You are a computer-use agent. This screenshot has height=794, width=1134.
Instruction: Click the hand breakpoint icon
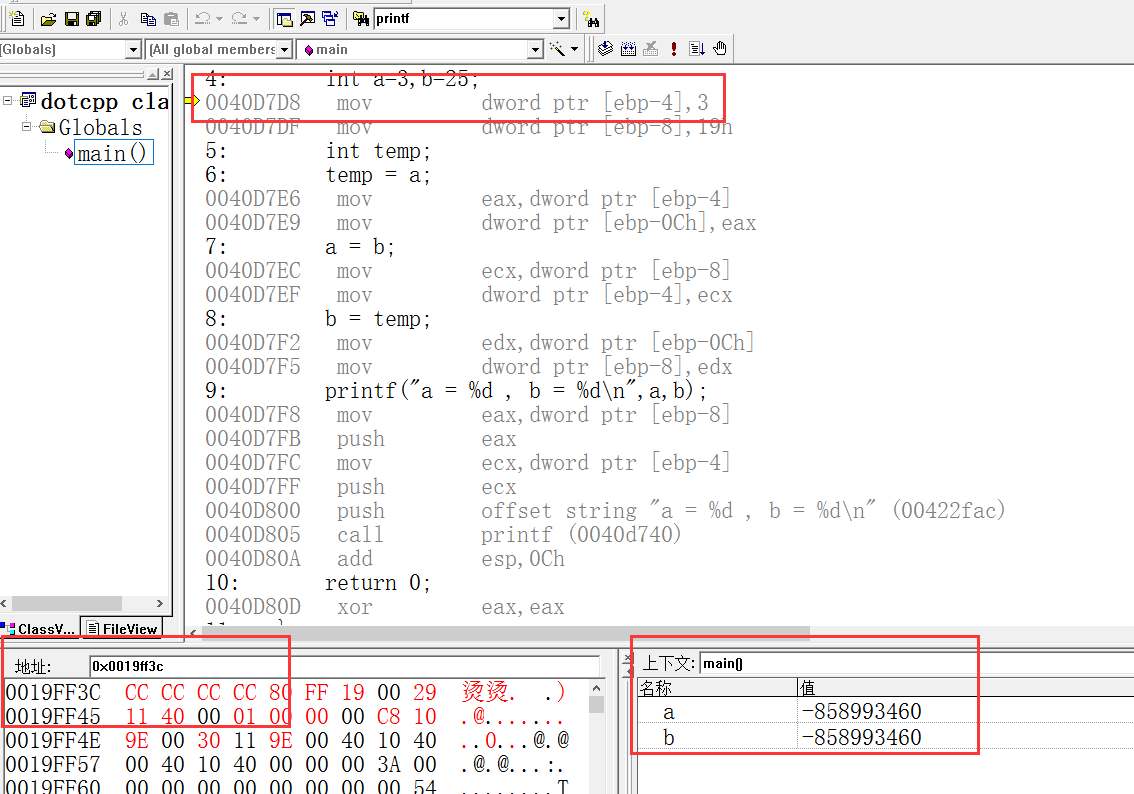719,49
